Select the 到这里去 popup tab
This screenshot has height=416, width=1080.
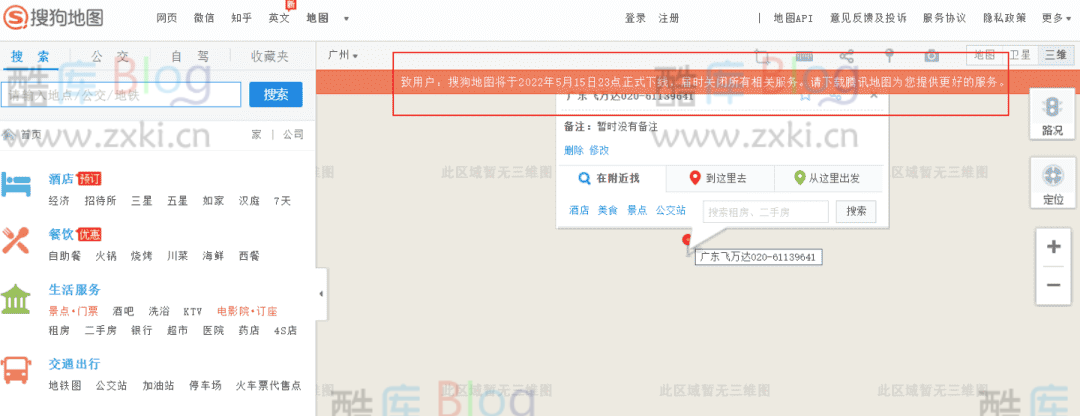click(x=720, y=178)
